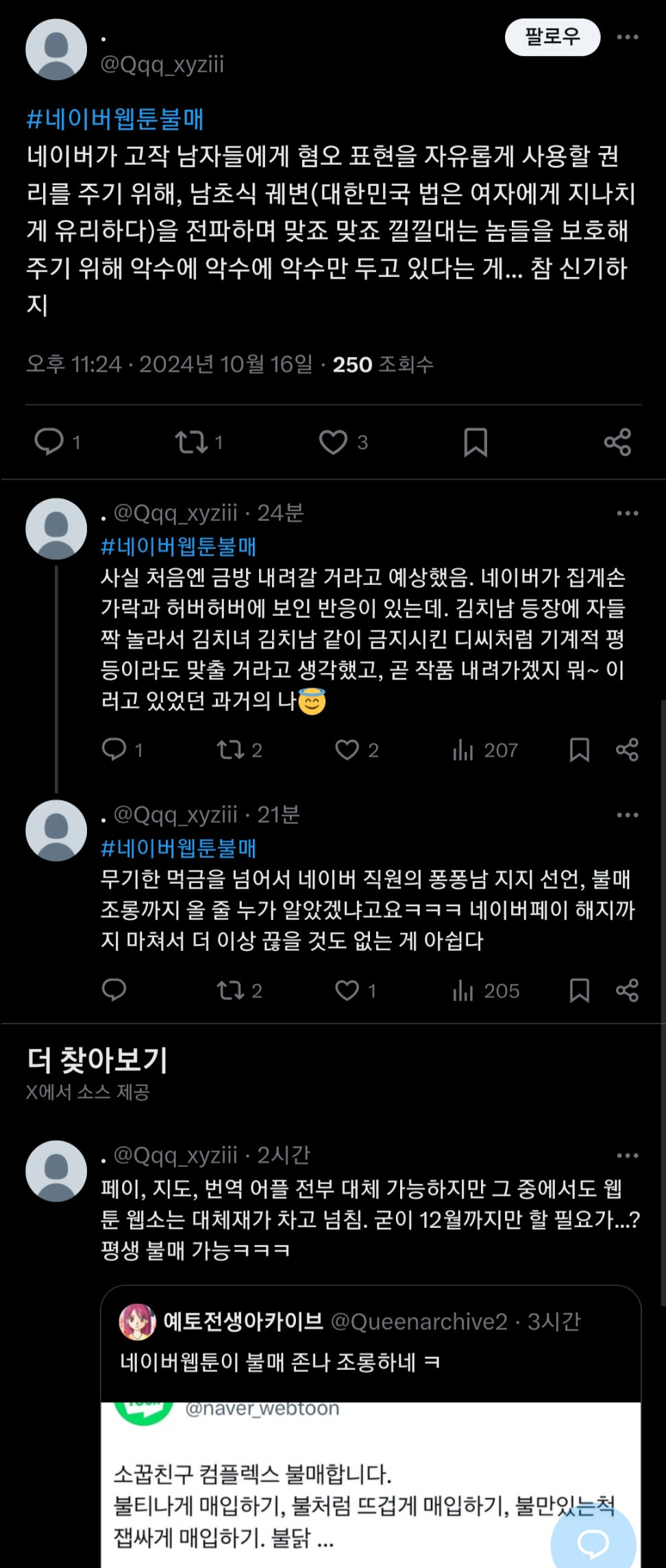This screenshot has height=1568, width=666.
Task: View analytics showing 207 views
Action: click(484, 750)
